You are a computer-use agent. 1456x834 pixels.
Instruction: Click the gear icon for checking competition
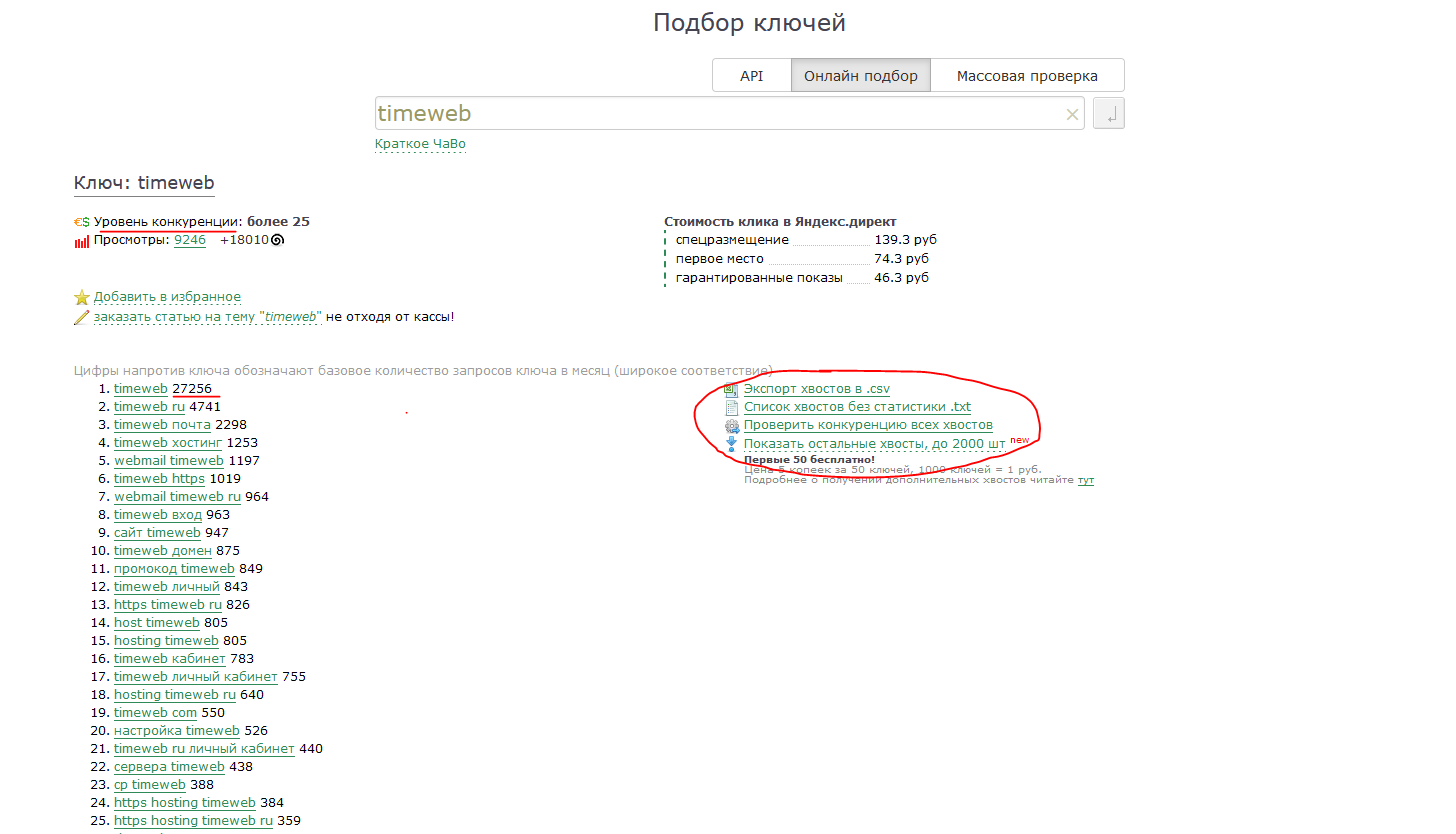(731, 425)
